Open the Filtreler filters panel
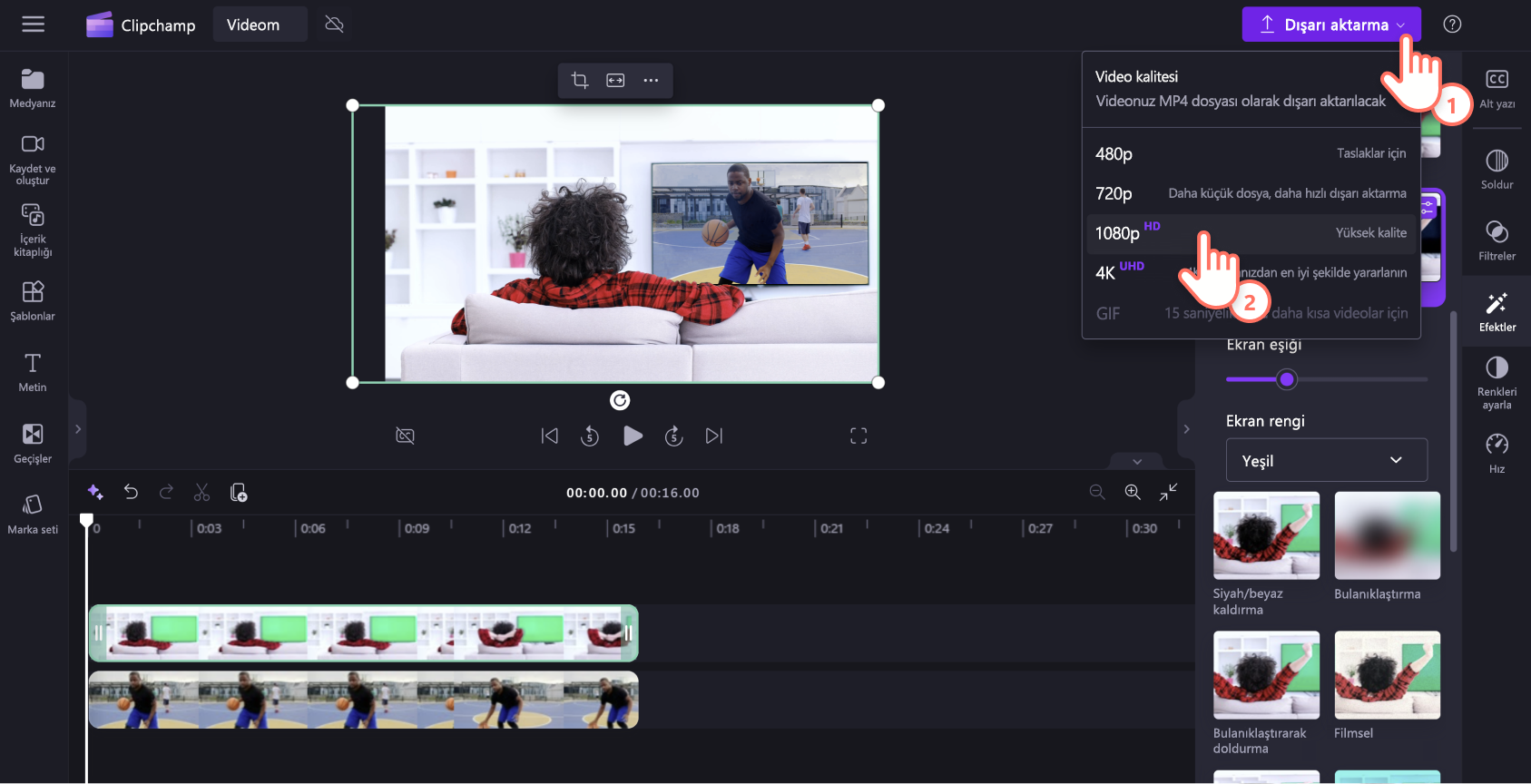Image resolution: width=1531 pixels, height=784 pixels. coord(1497,240)
